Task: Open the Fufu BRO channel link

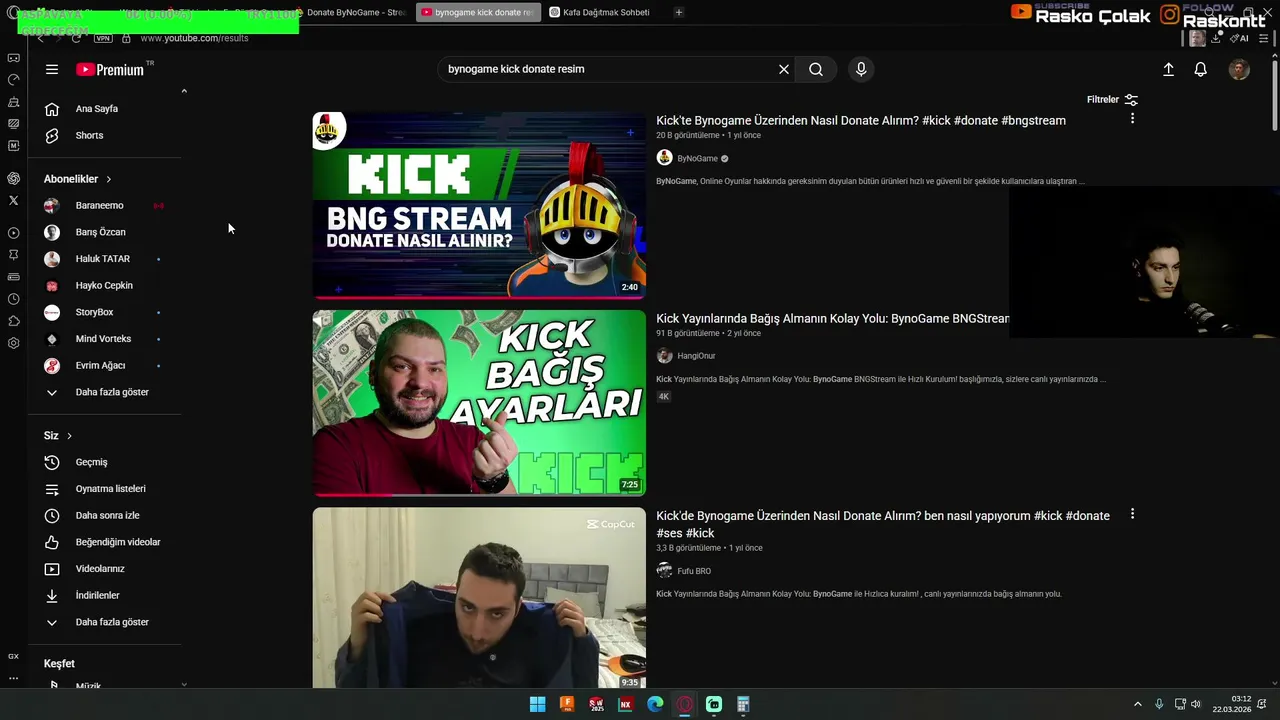Action: (x=694, y=571)
